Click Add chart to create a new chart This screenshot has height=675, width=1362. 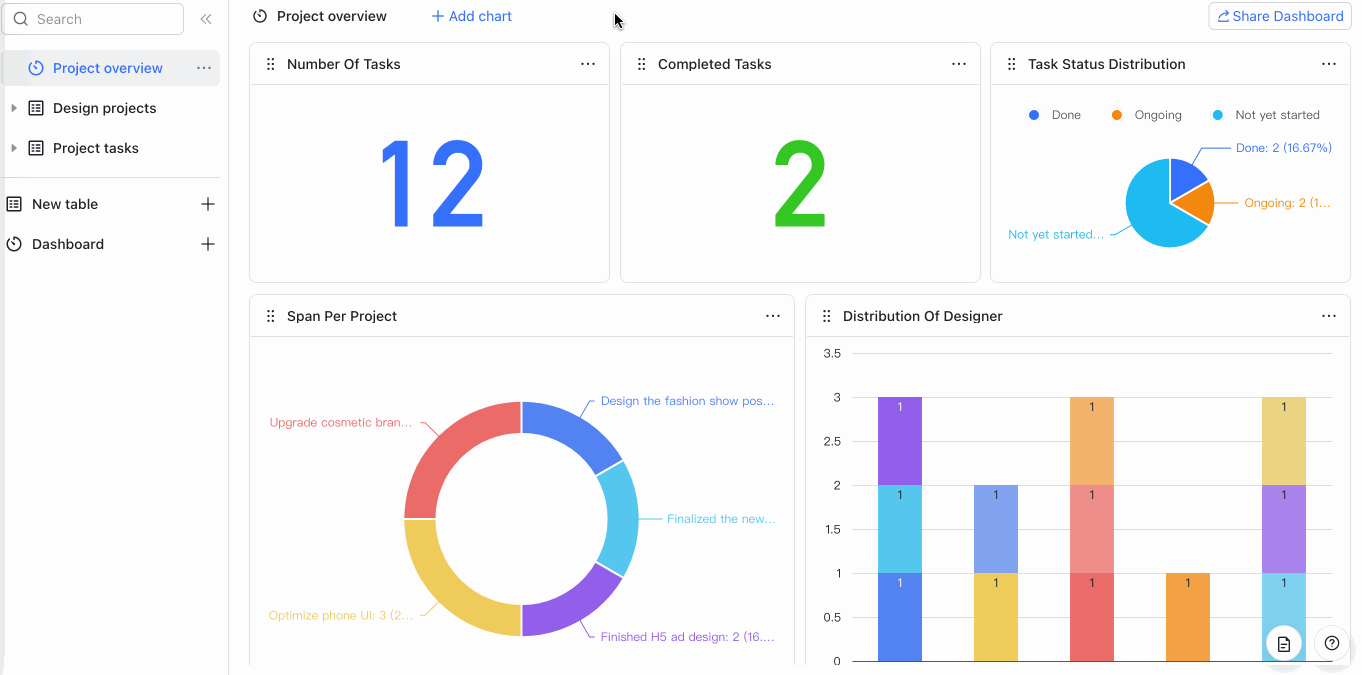[471, 16]
